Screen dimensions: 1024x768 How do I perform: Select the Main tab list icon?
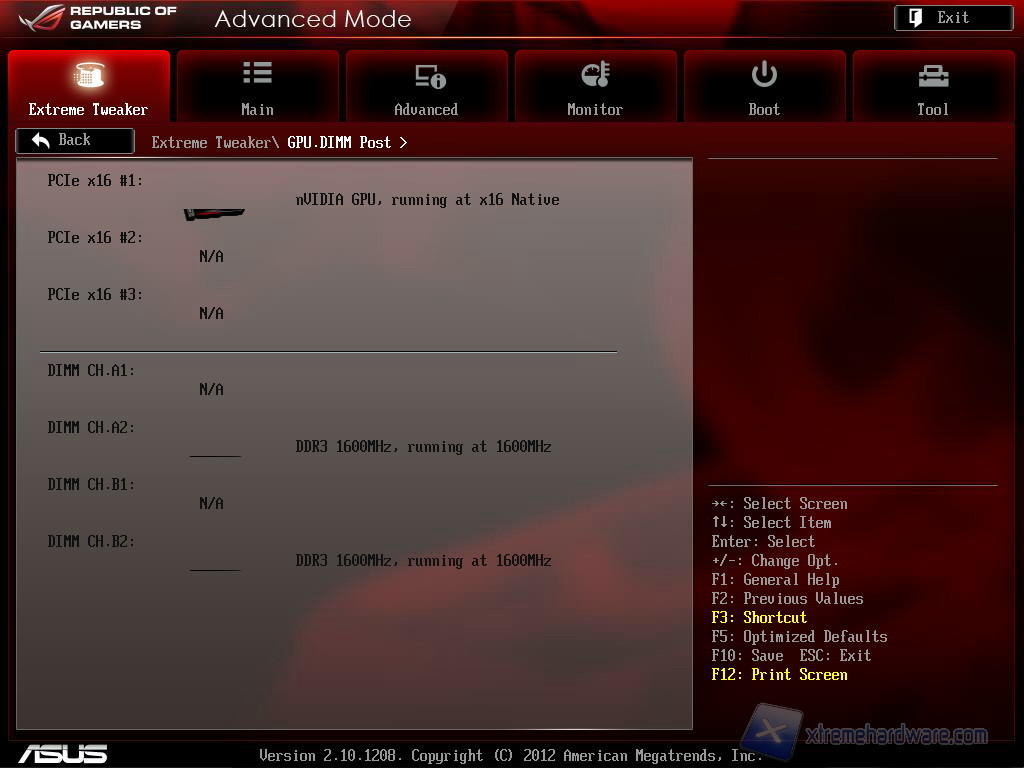[x=257, y=73]
